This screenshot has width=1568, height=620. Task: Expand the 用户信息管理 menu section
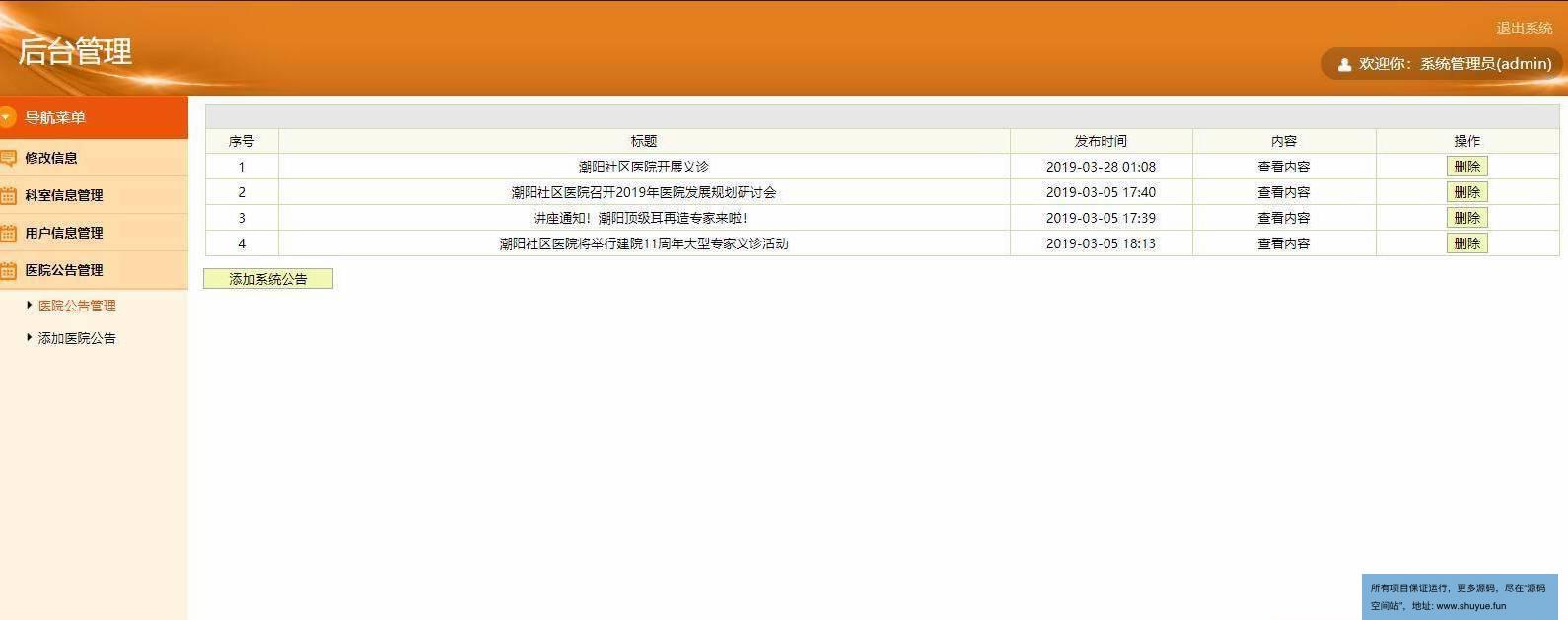pyautogui.click(x=64, y=233)
